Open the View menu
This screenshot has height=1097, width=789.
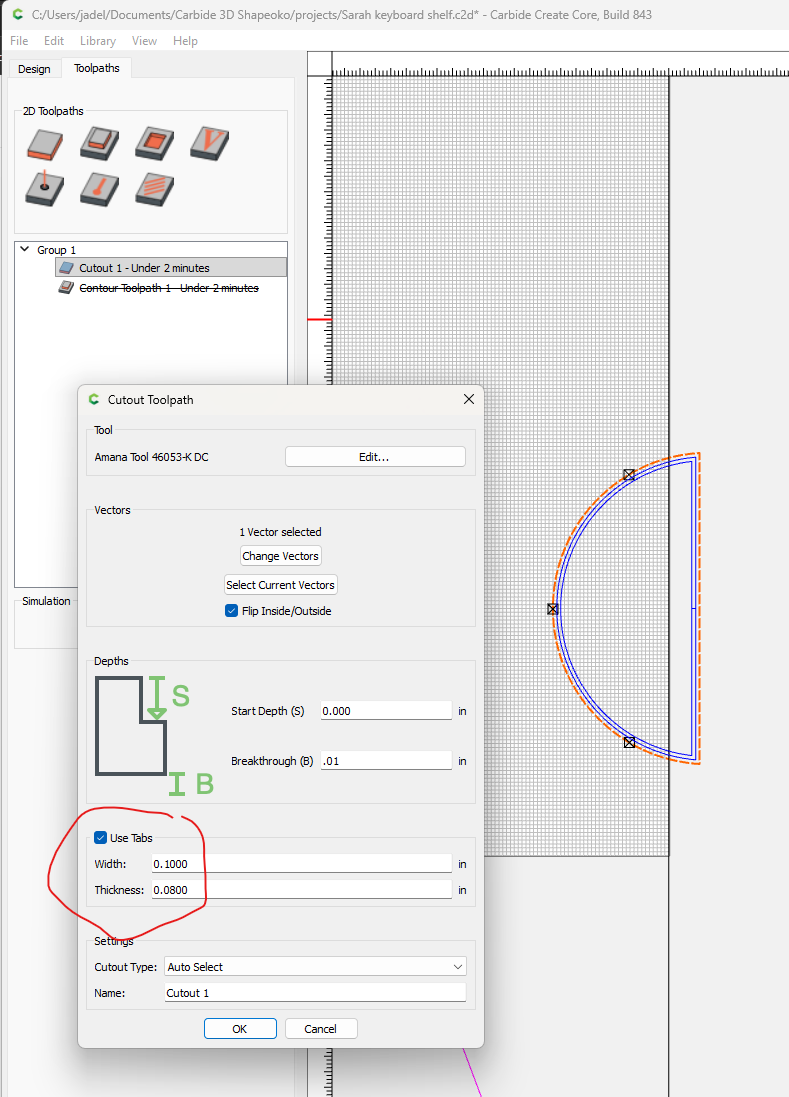click(x=144, y=41)
